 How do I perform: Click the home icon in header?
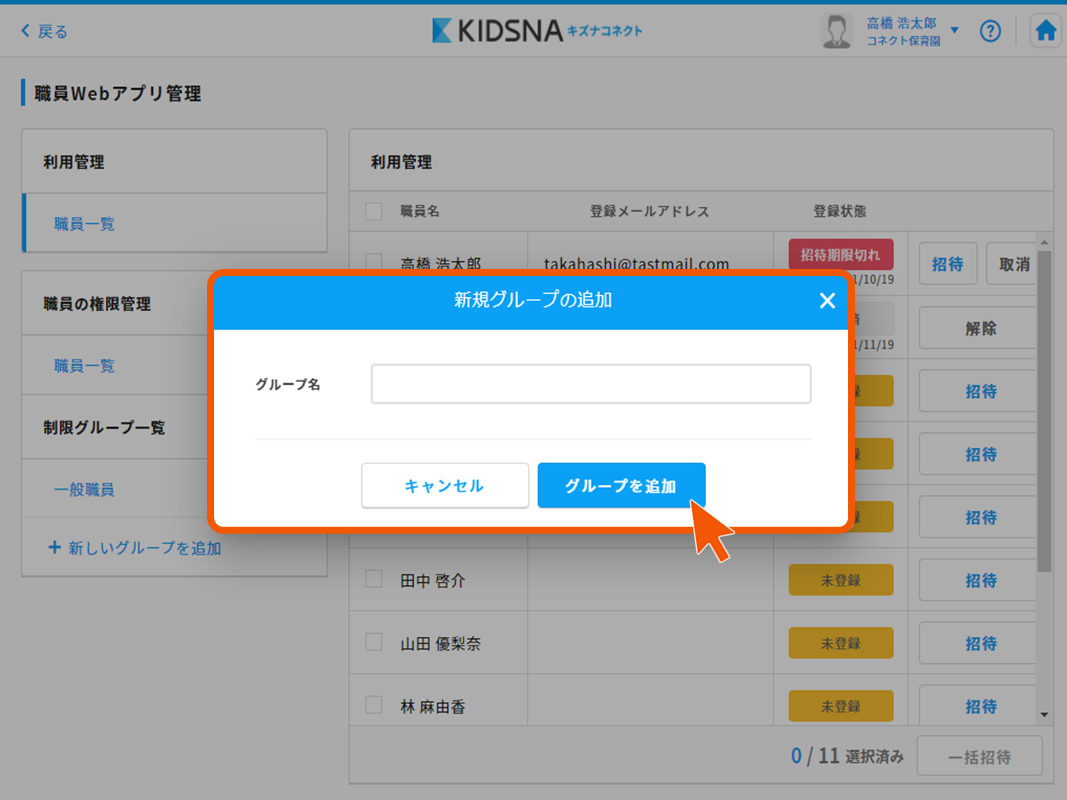pyautogui.click(x=1045, y=31)
